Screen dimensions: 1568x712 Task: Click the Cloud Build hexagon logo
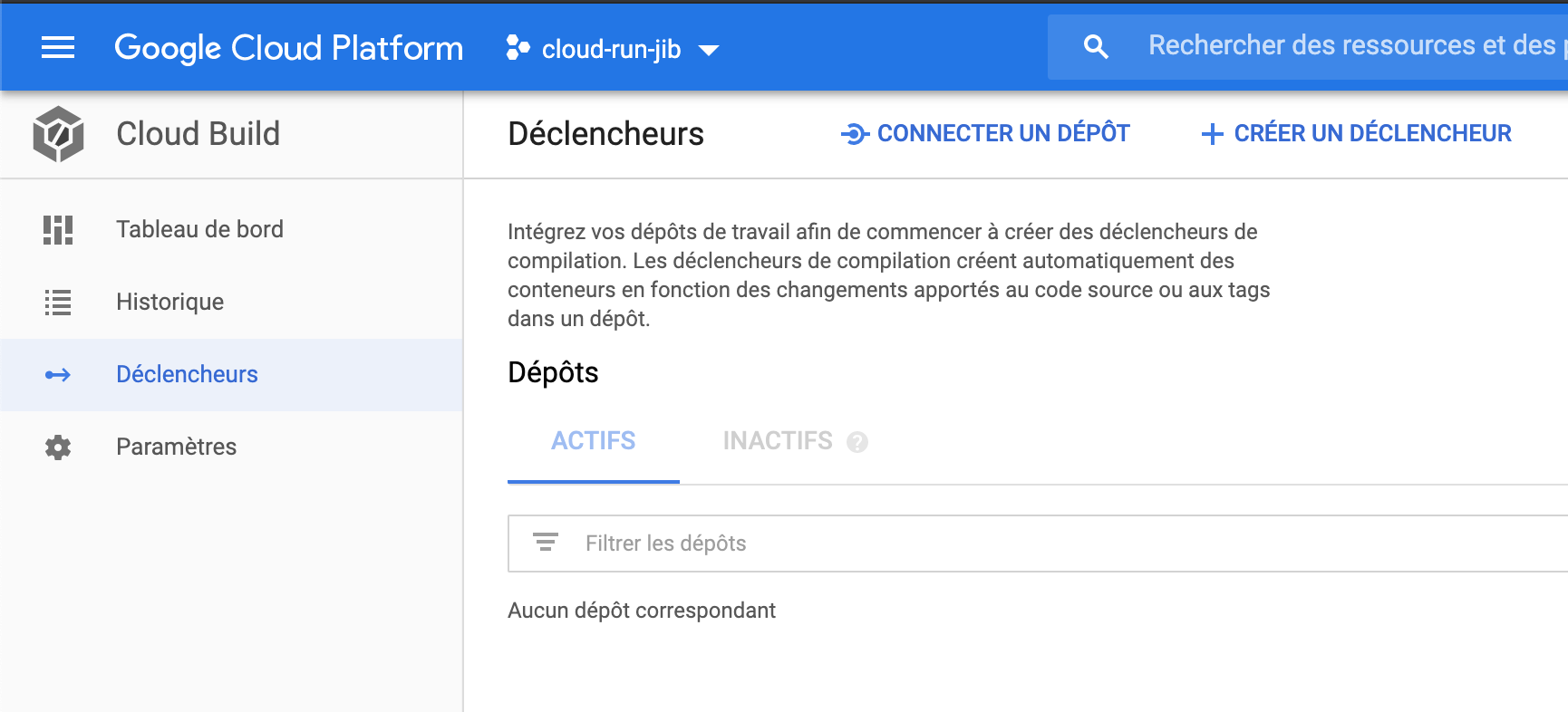tap(58, 134)
